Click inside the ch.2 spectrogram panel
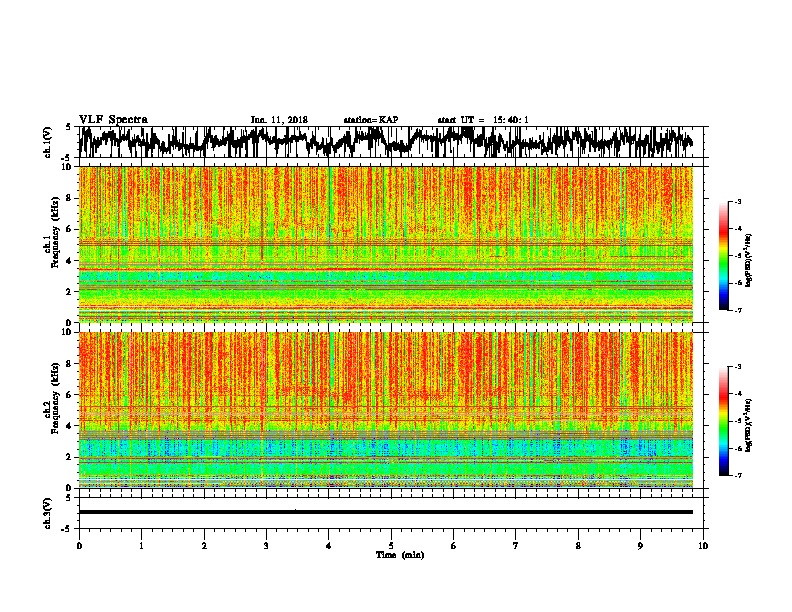The height and width of the screenshot is (612, 792). [x=386, y=410]
